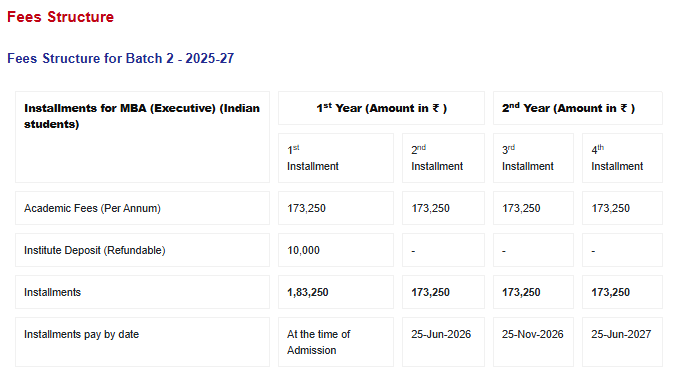Select 'Fees Structure for Batch 2 - 2025-27' heading
The height and width of the screenshot is (376, 674).
(120, 58)
